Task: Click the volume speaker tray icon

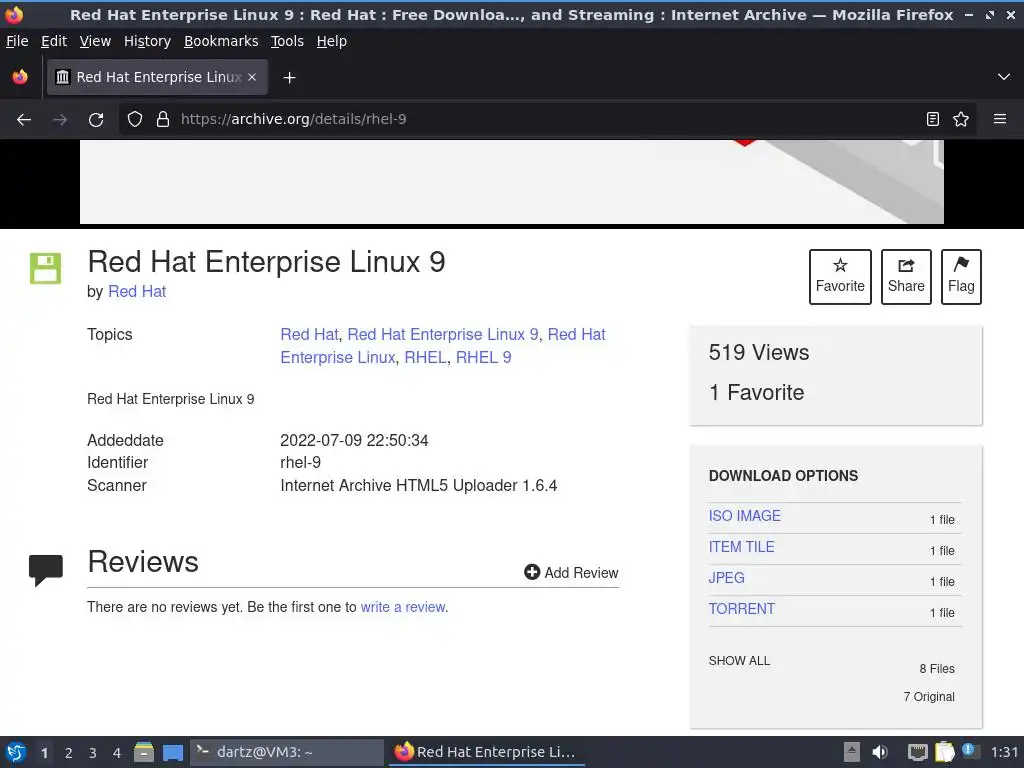Action: point(880,752)
